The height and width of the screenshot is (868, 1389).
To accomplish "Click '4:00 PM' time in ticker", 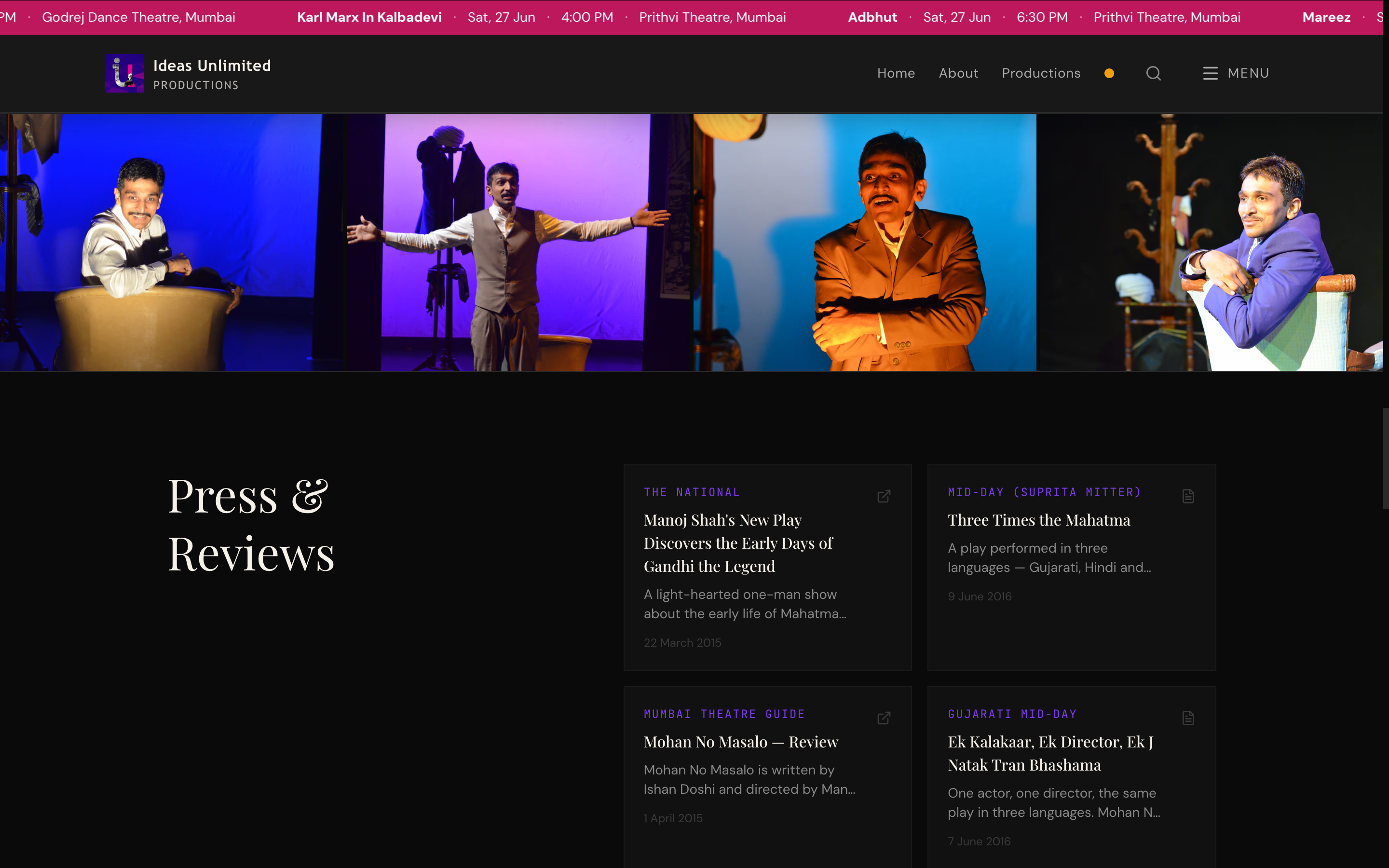I will (x=586, y=17).
